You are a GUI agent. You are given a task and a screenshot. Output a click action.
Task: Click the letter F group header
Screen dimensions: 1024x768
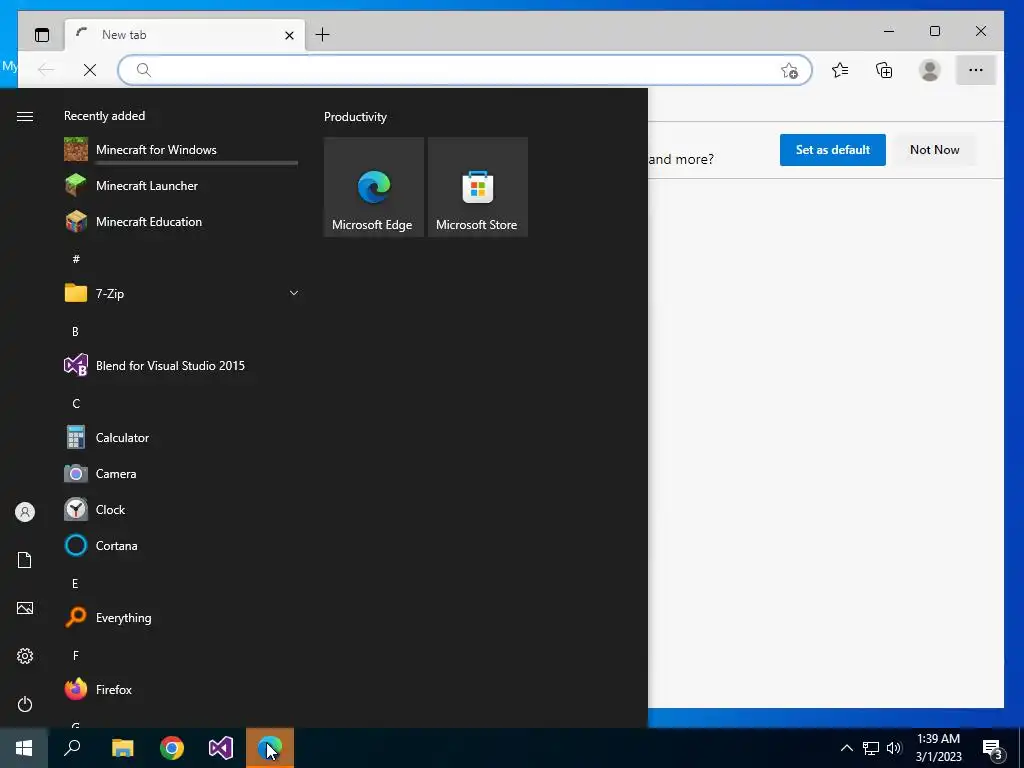[x=76, y=656]
